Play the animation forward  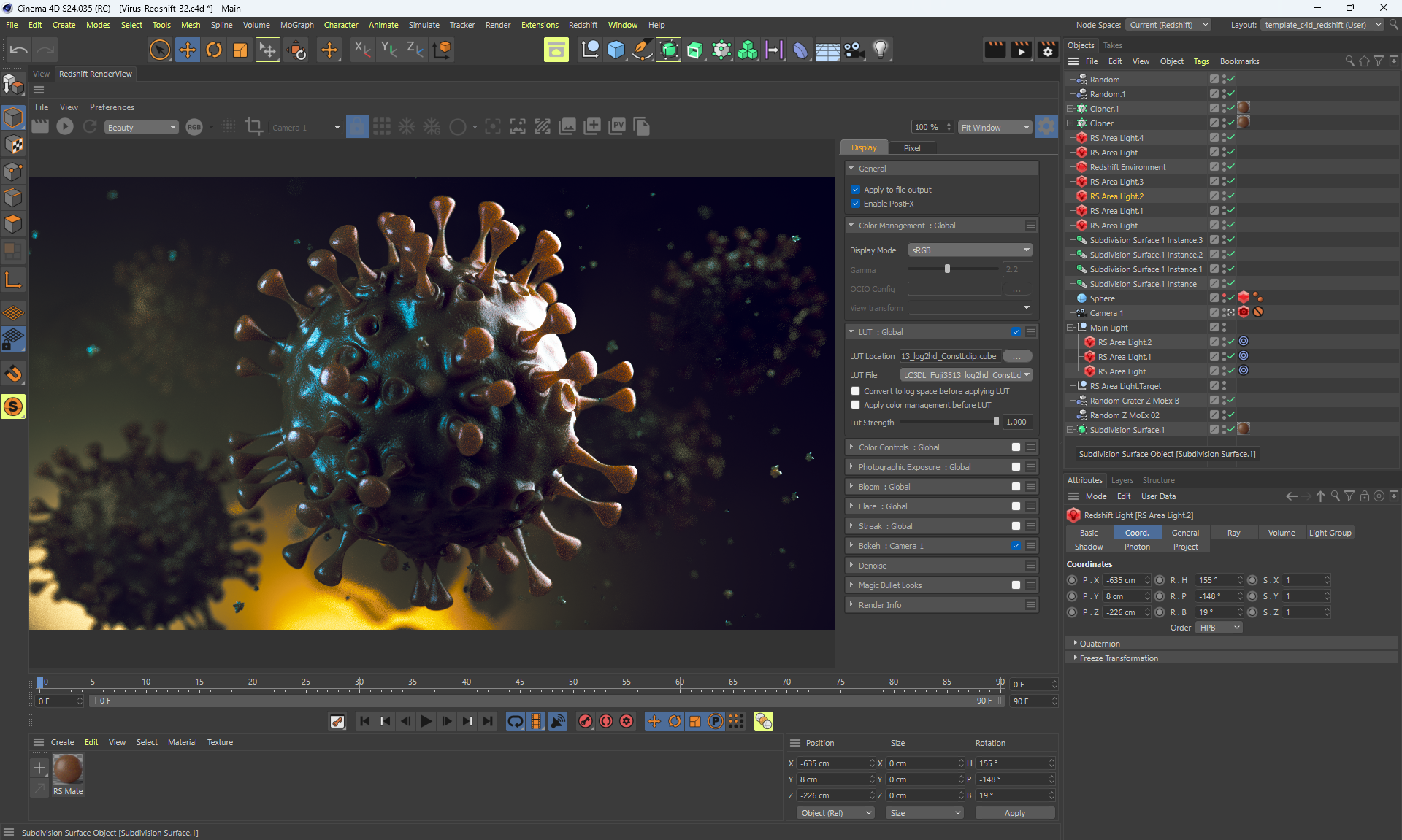(x=426, y=721)
